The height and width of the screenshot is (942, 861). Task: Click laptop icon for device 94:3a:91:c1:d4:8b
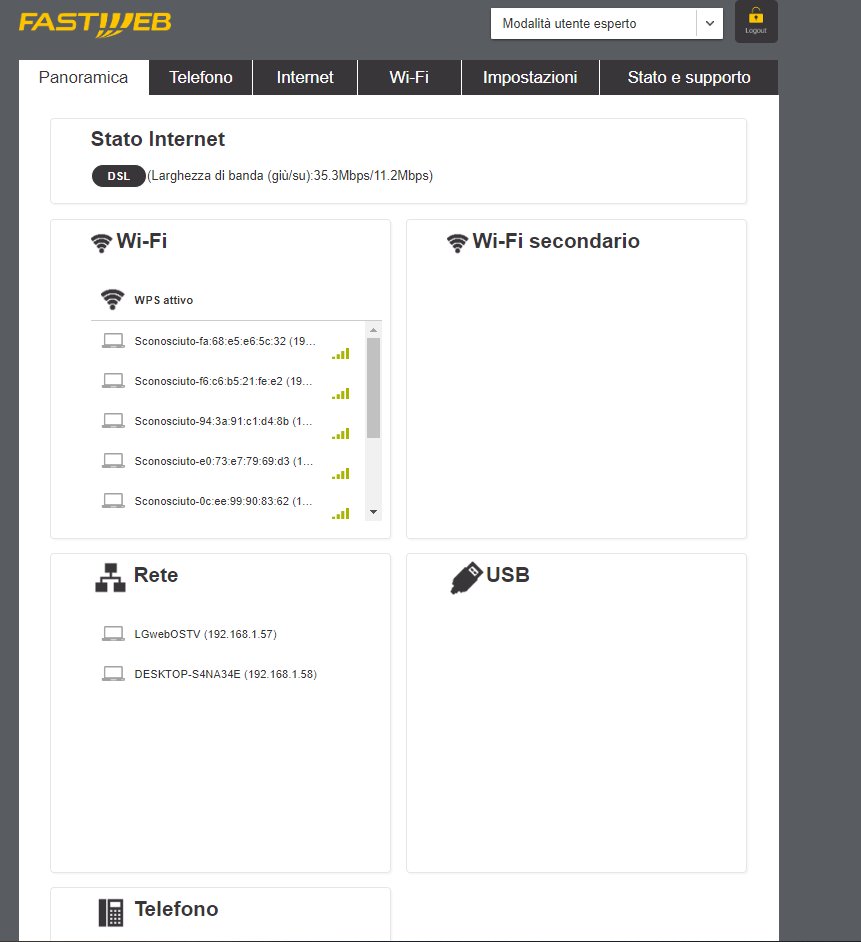(113, 421)
